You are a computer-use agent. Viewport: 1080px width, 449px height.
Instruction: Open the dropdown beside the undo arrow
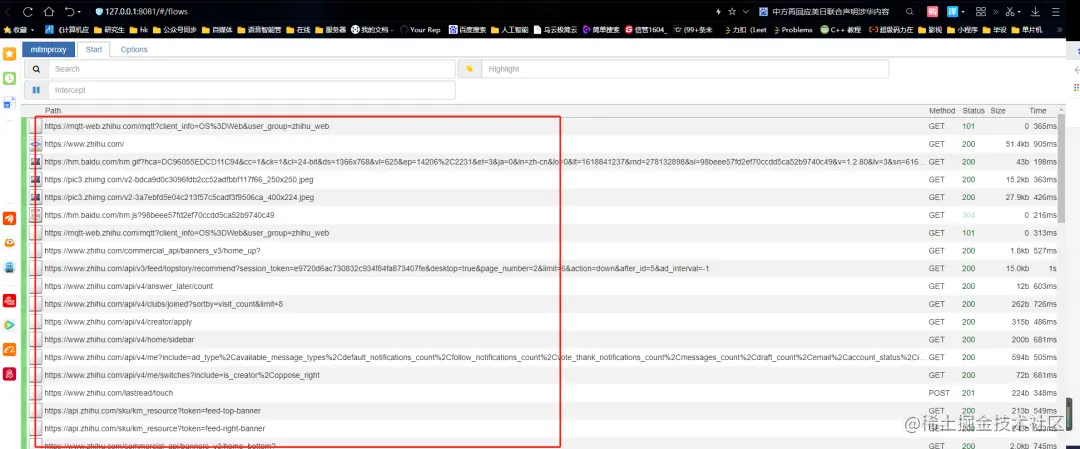(x=80, y=12)
